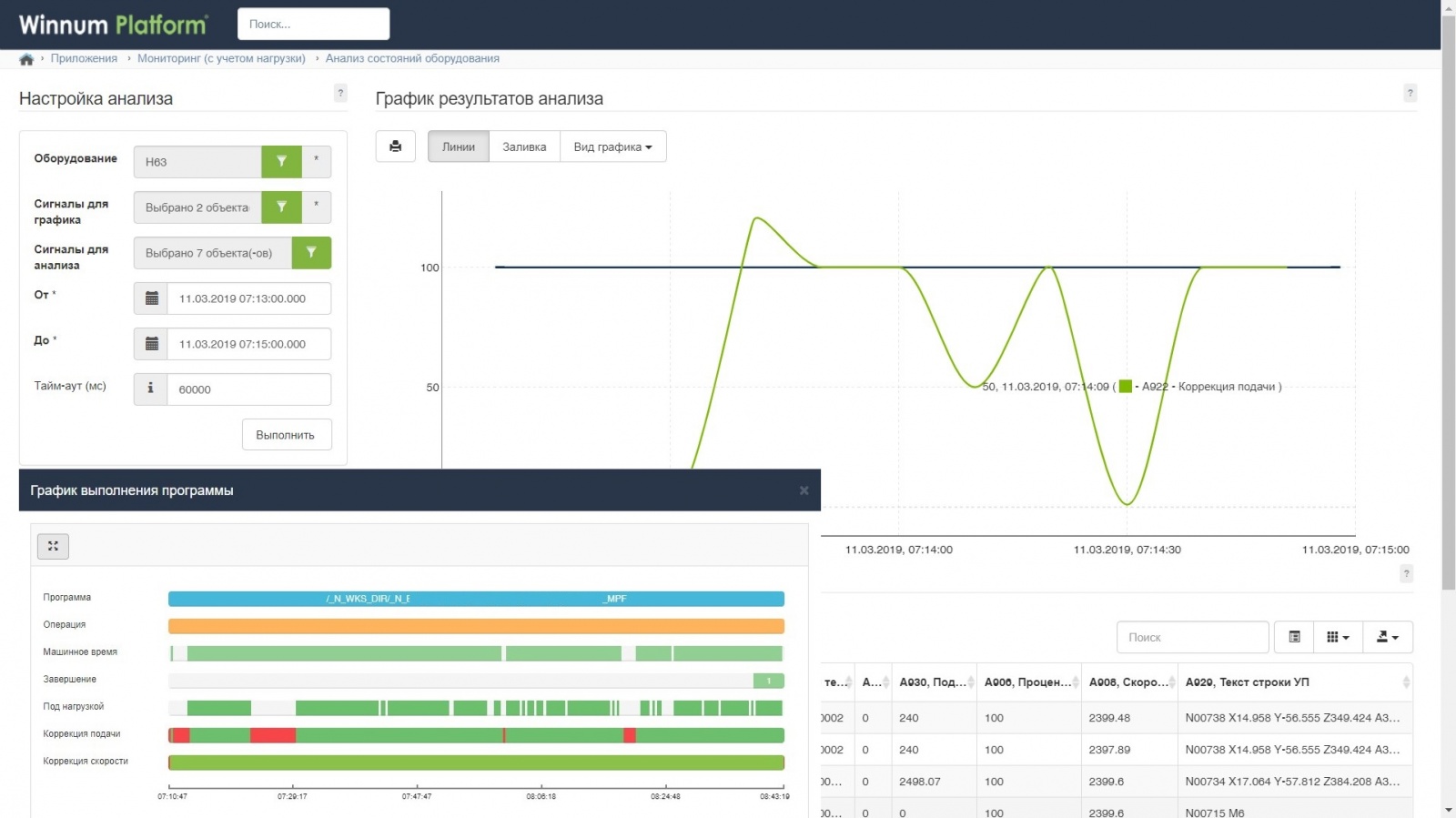
Task: Sort table by A929, Текст строки УП column
Action: [1295, 682]
